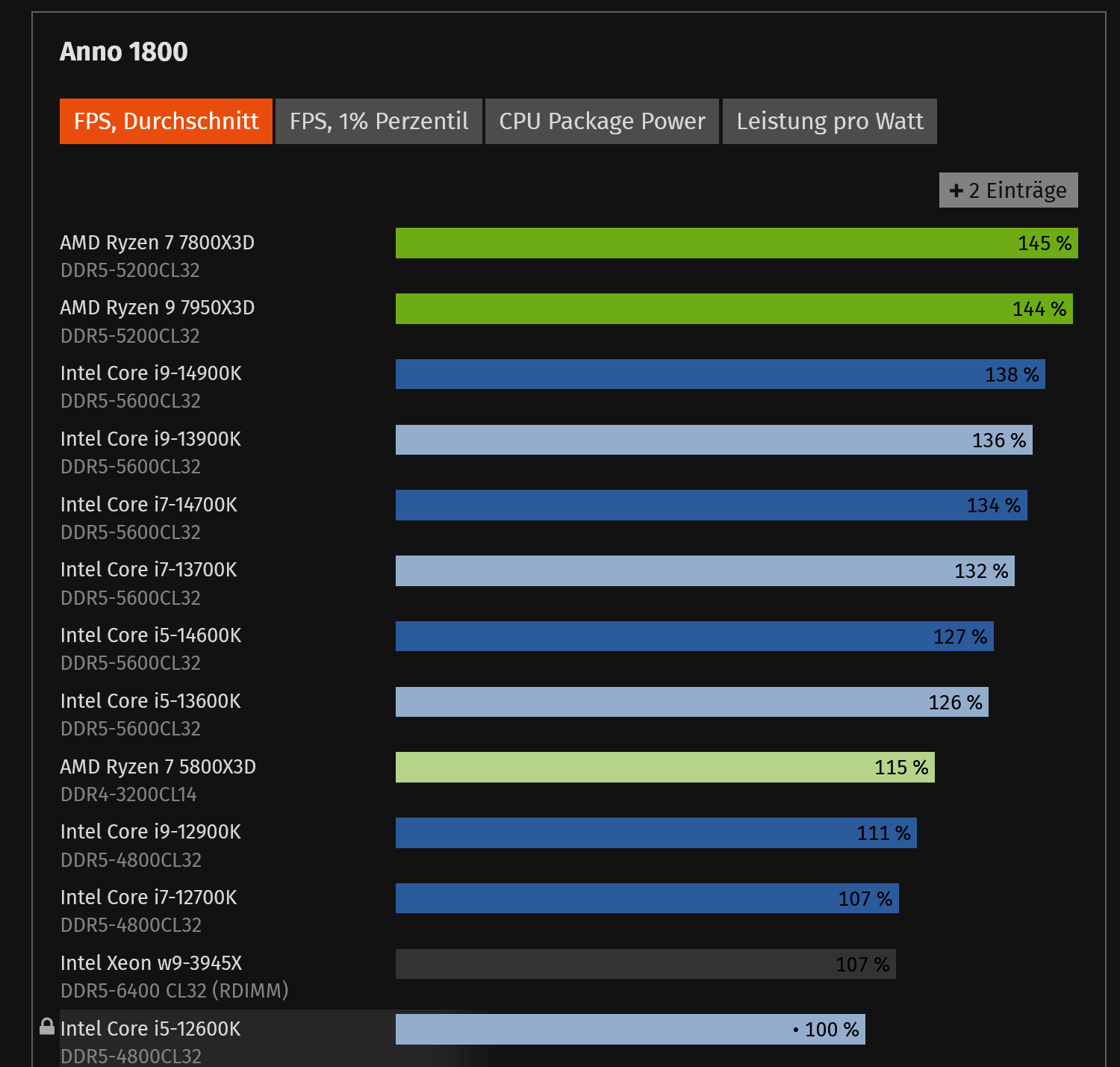Click the 145 % bar of Ryzen 7 7800X3D
This screenshot has height=1067, width=1120.
pos(737,243)
